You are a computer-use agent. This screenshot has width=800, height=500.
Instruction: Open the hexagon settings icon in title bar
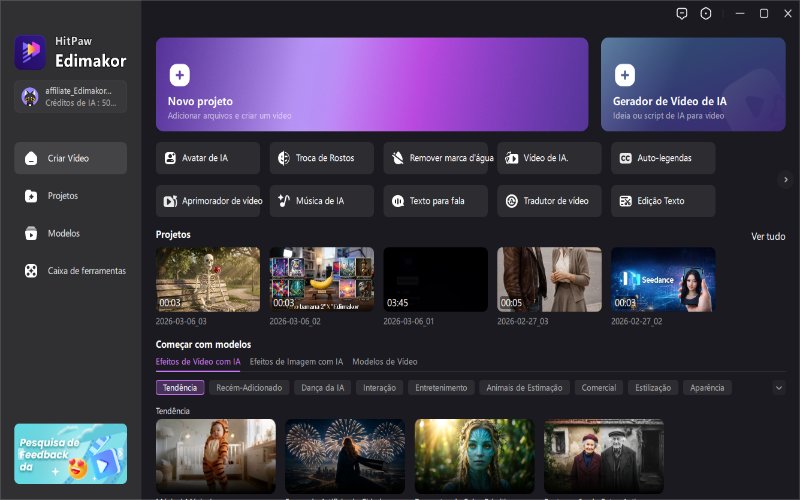click(706, 14)
